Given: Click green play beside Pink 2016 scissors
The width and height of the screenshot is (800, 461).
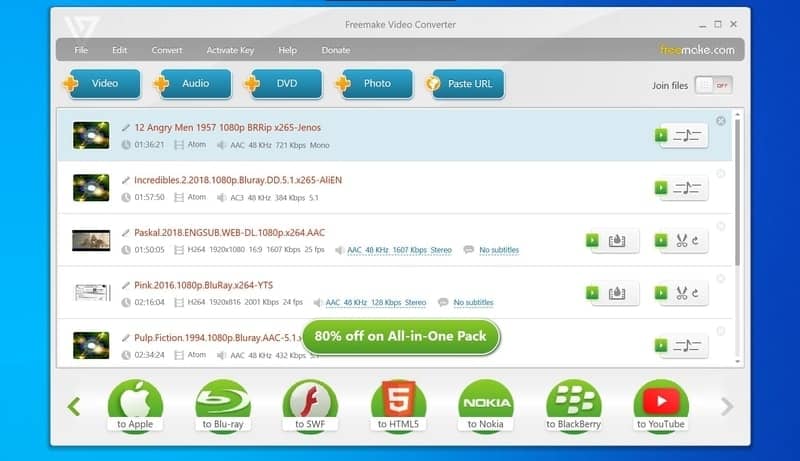Looking at the screenshot, I should pyautogui.click(x=661, y=293).
